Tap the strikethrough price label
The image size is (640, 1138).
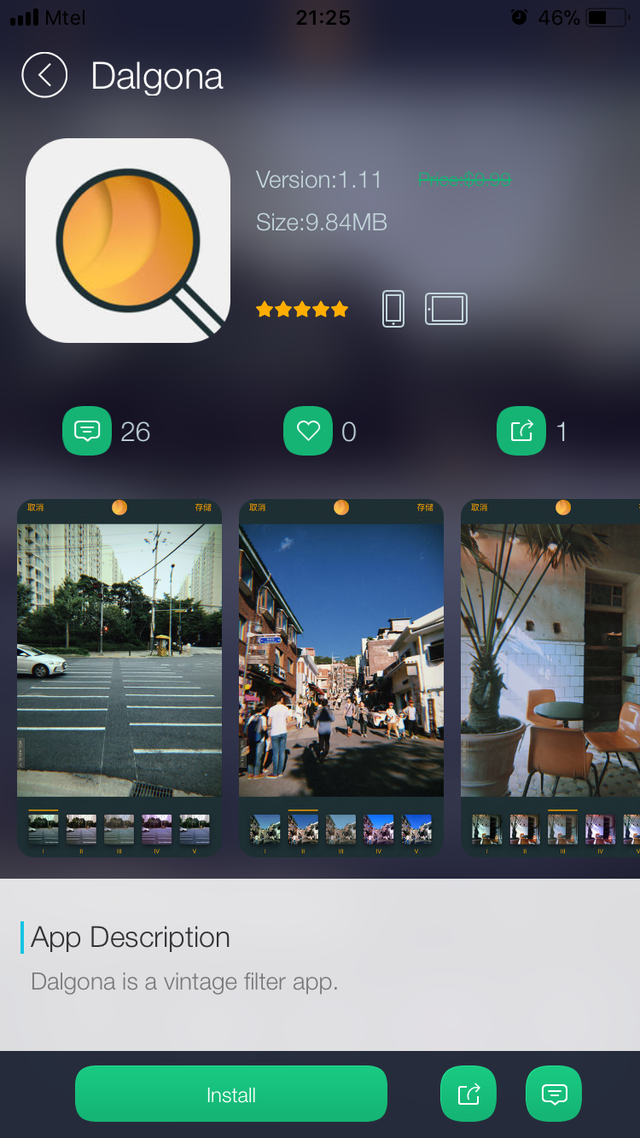pos(464,180)
